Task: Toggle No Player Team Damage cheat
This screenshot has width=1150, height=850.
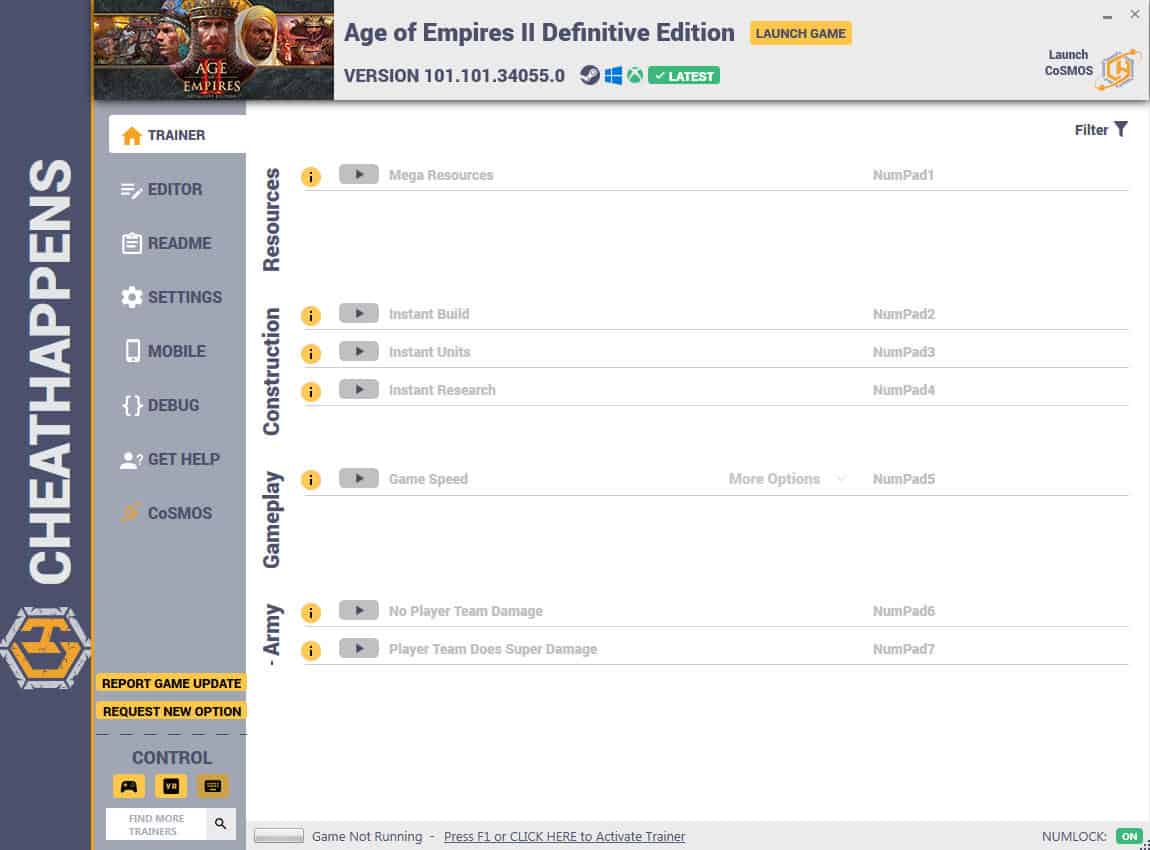Action: (359, 610)
